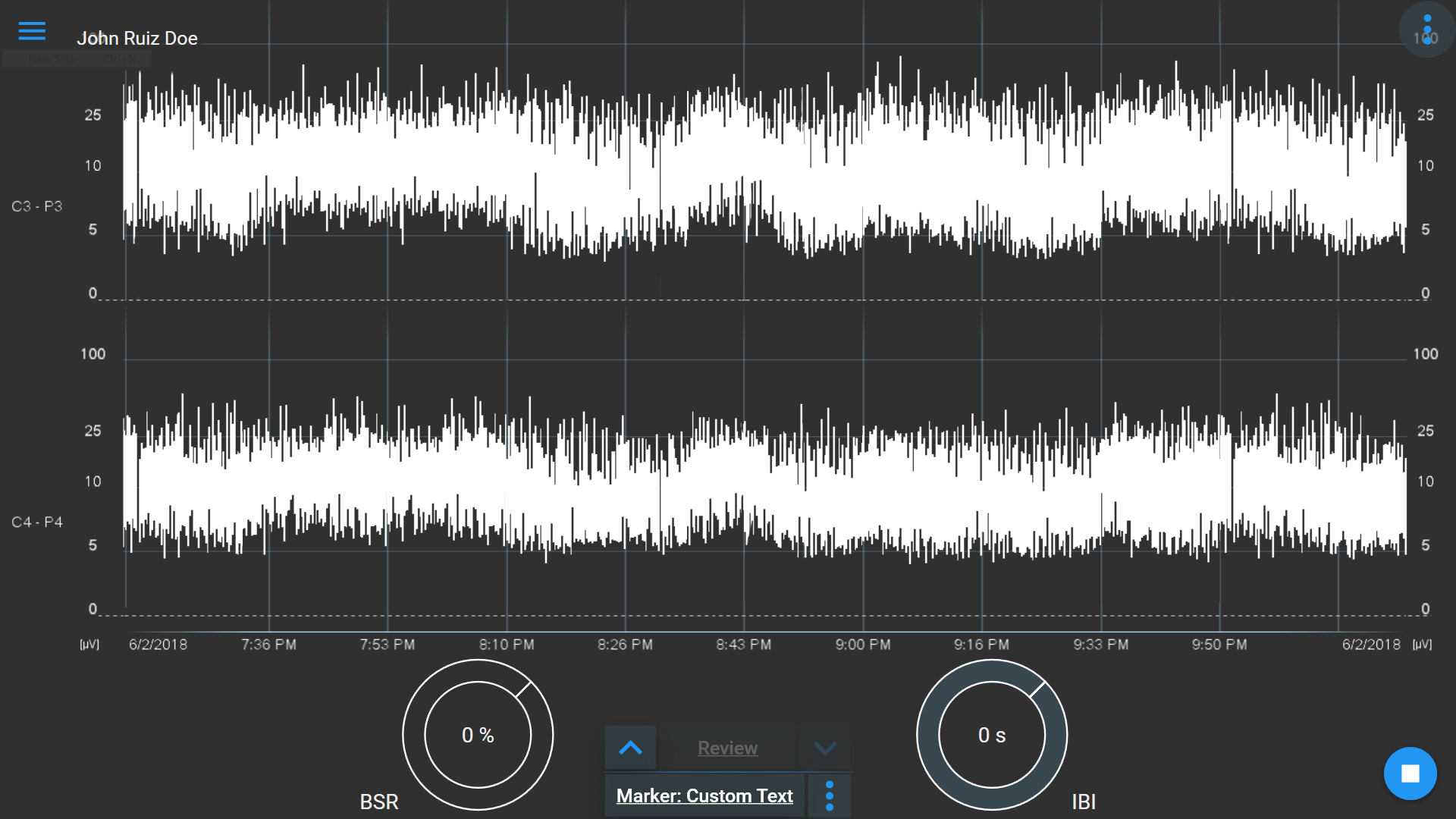Click the 8:10 PM timeline label
1456x819 pixels.
pos(507,645)
